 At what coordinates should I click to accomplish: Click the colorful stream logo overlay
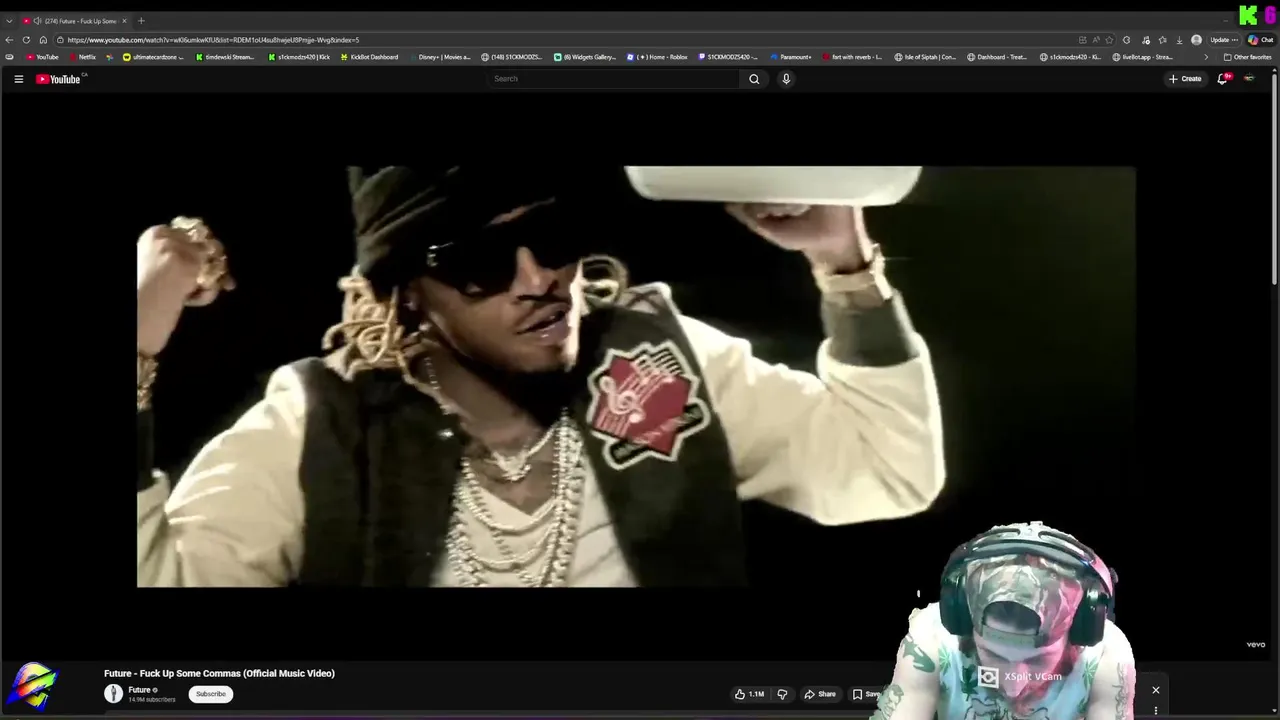pyautogui.click(x=33, y=687)
